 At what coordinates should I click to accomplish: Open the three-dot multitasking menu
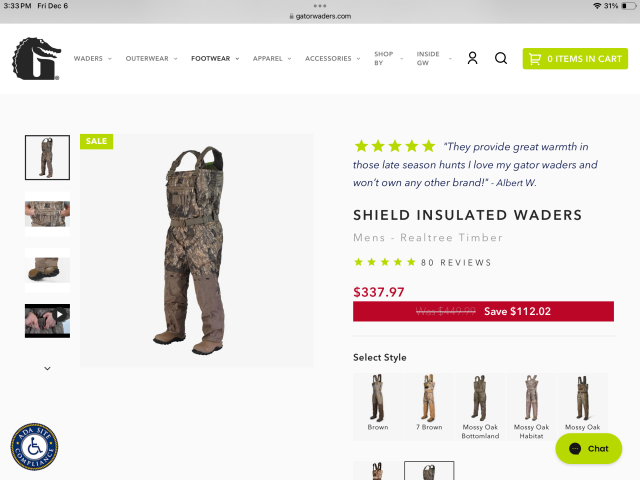pyautogui.click(x=320, y=6)
